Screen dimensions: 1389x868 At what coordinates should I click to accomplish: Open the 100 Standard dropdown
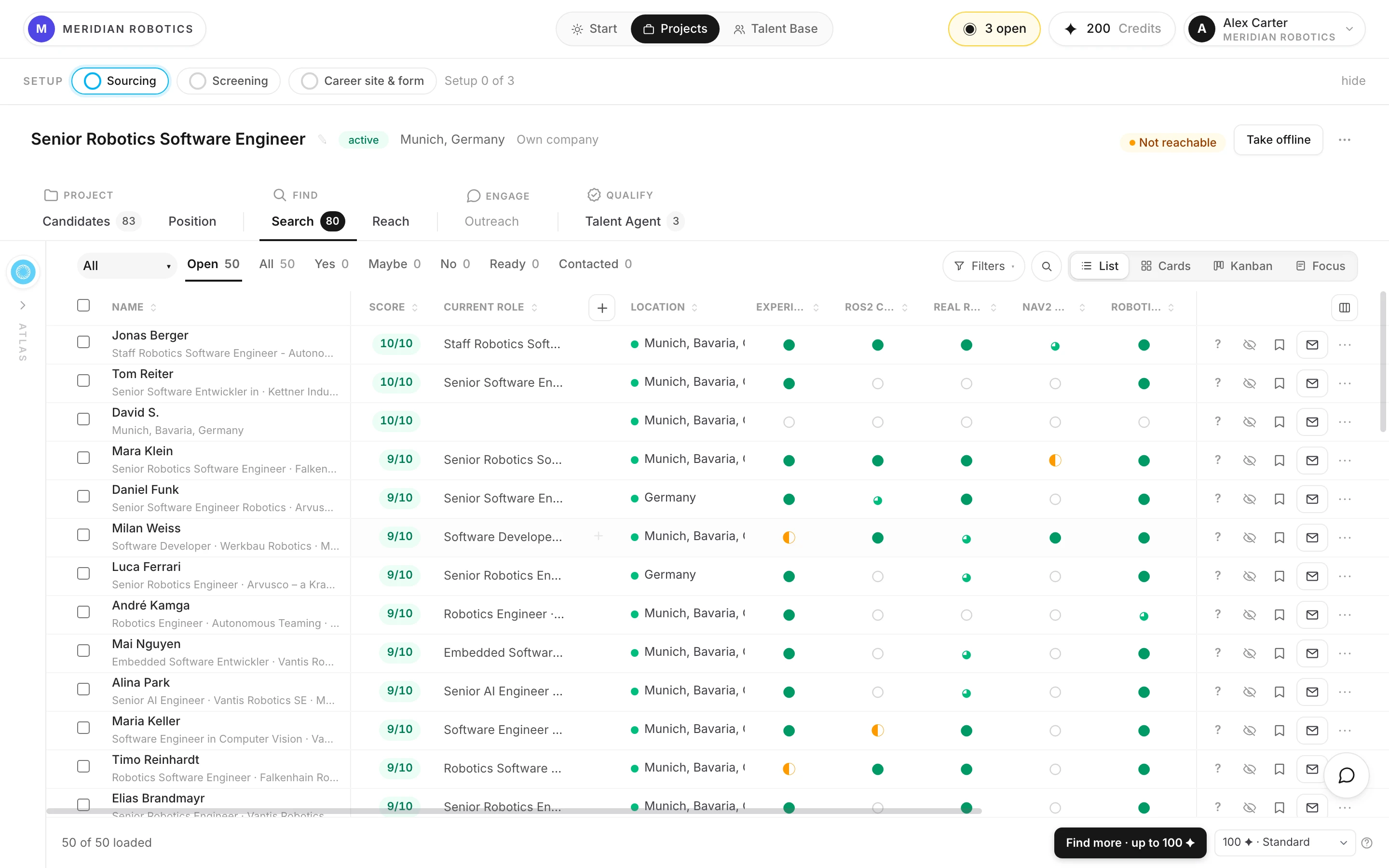(1284, 842)
